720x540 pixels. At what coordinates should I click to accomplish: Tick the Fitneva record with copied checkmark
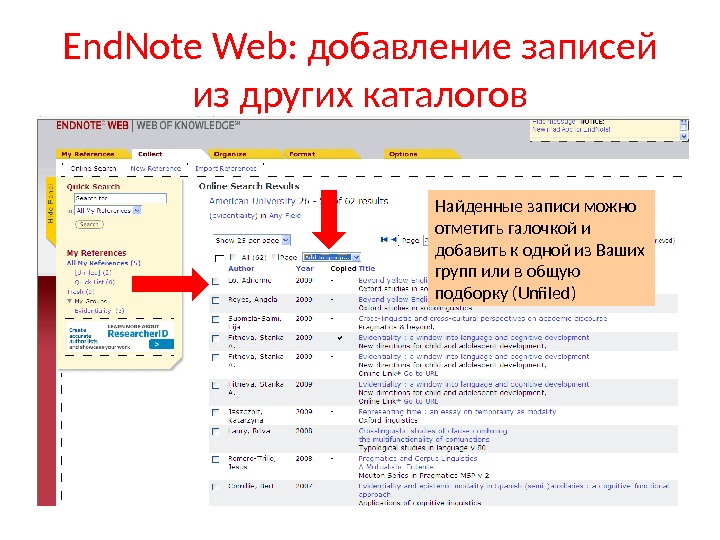(x=216, y=338)
